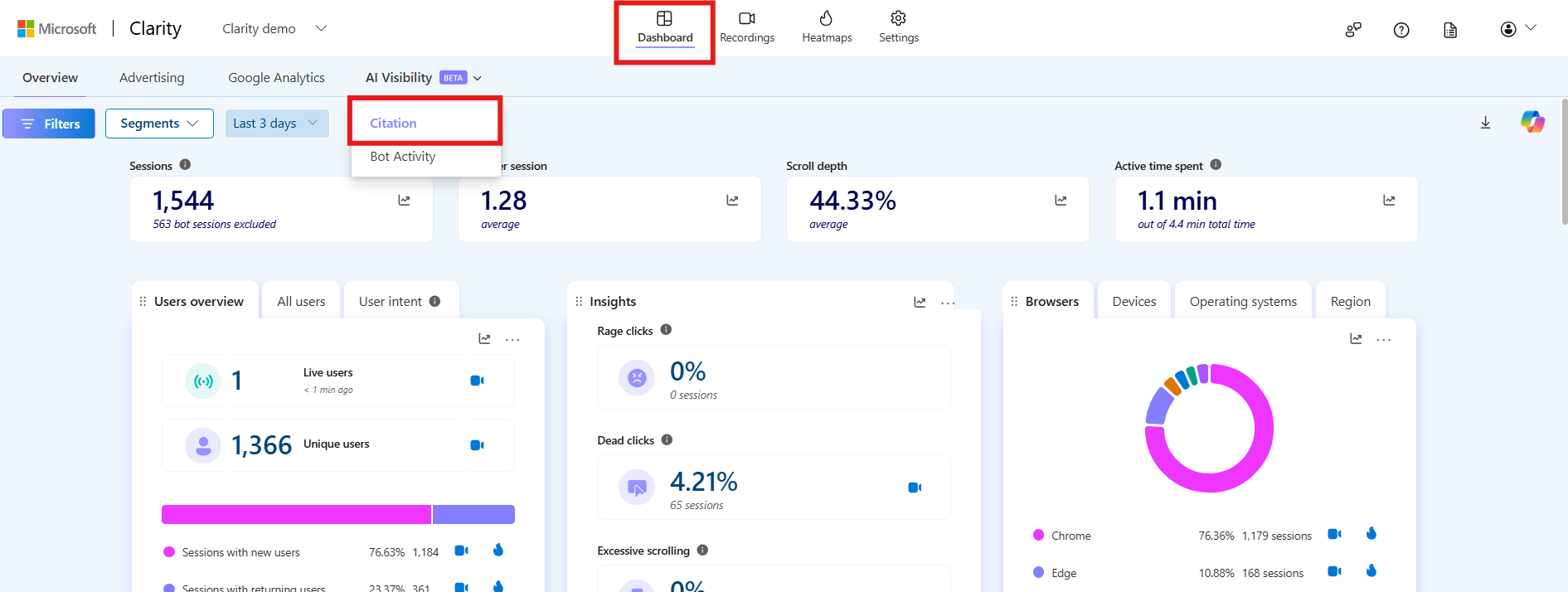Viewport: 1568px width, 592px height.
Task: Show info about Rage clicks
Action: 666,330
